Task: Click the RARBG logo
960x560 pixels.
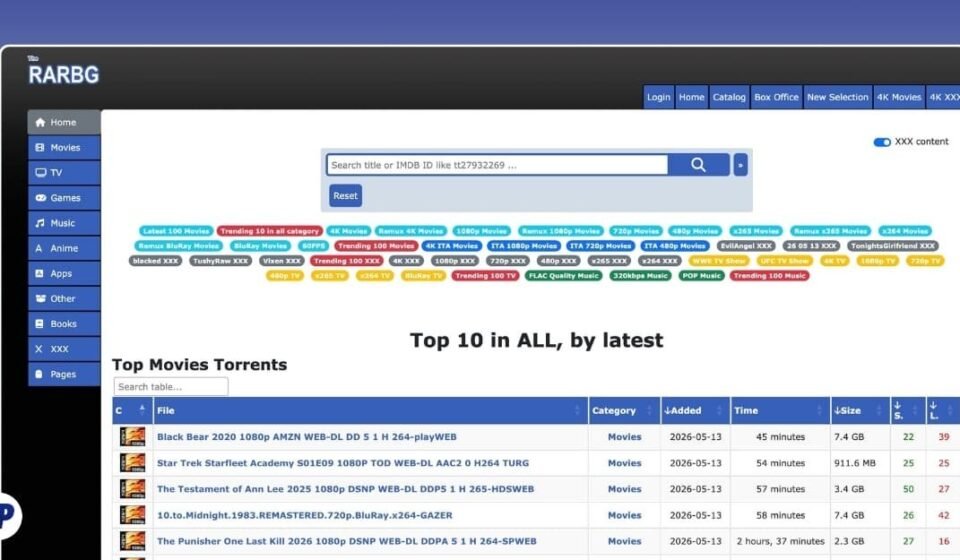Action: tap(63, 72)
